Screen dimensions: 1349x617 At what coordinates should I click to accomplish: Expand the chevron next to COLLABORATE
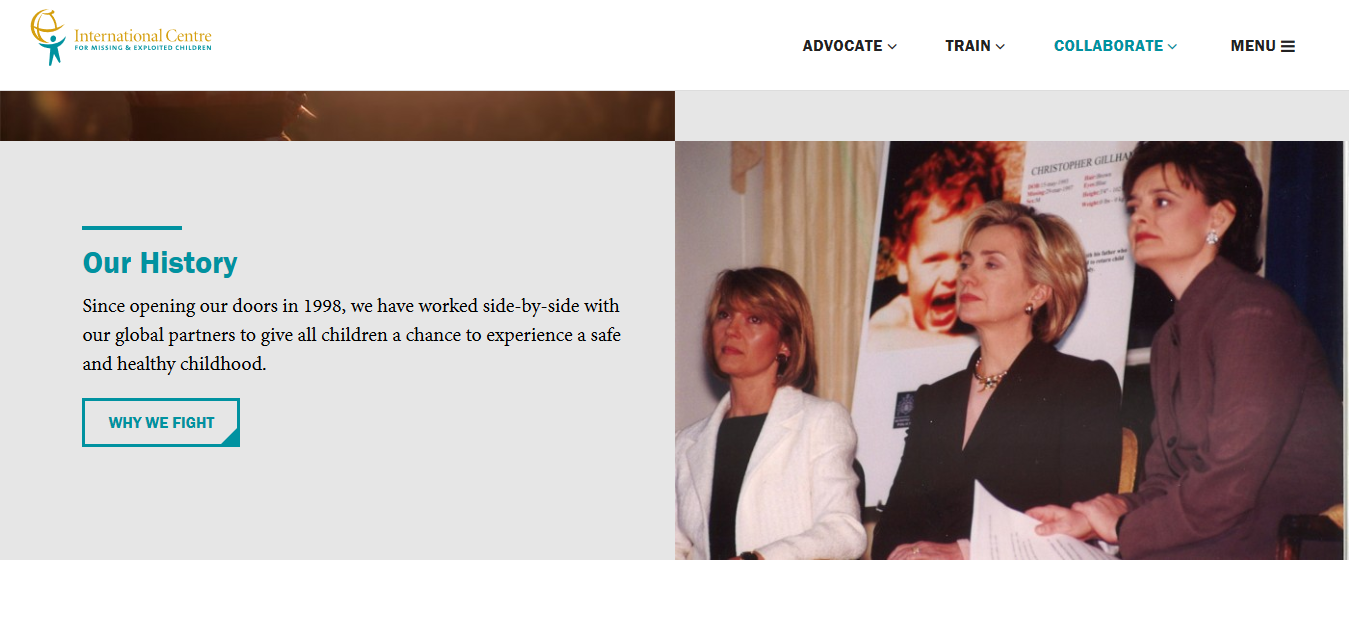(1172, 46)
